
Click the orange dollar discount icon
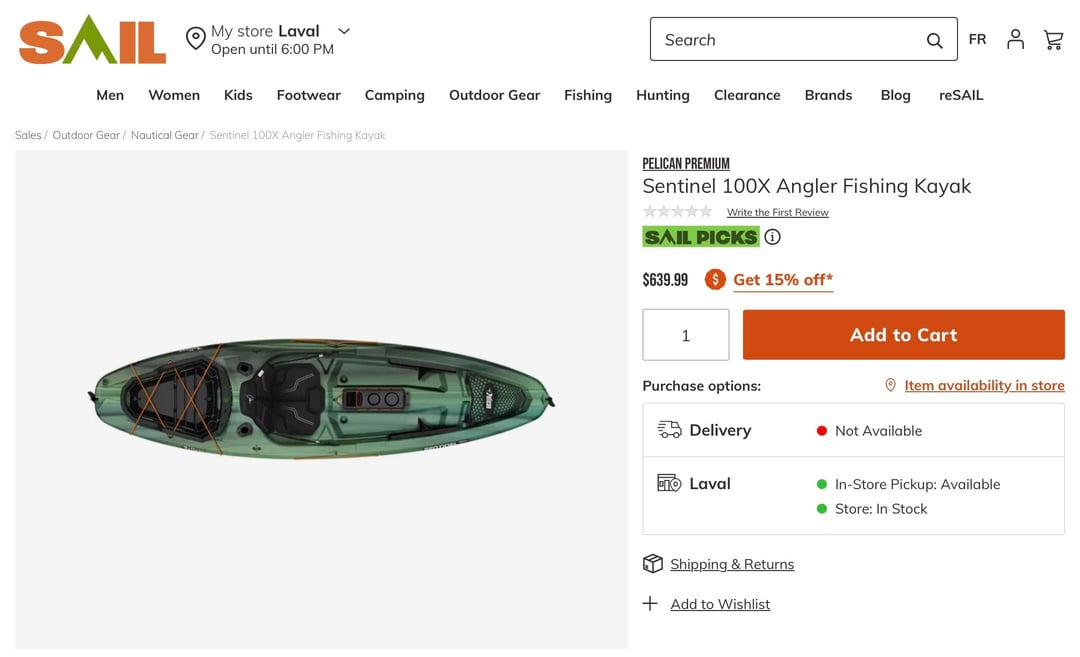(x=714, y=280)
